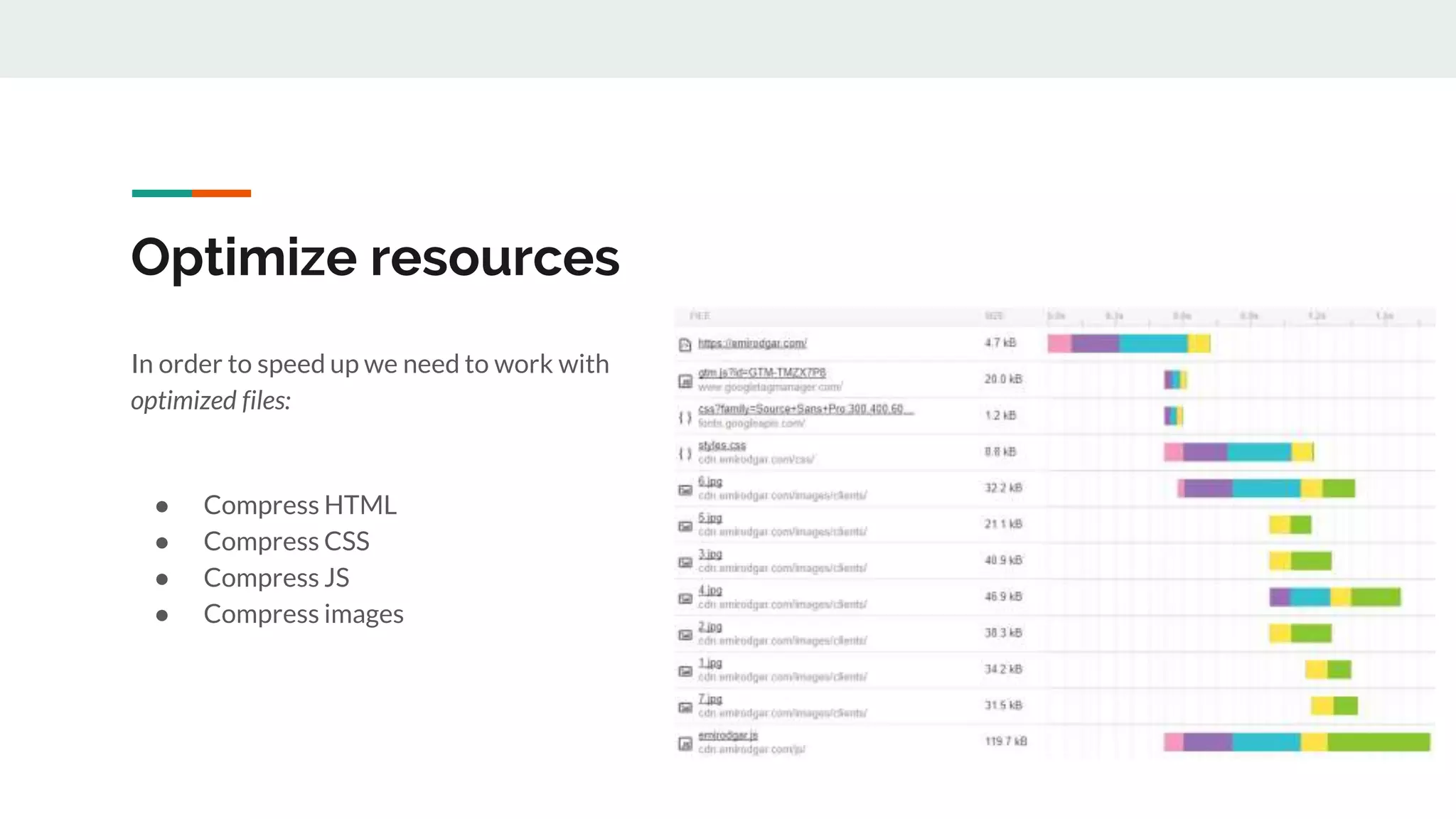Open the 7.jpg file link
This screenshot has width=1456, height=819.
(x=710, y=699)
